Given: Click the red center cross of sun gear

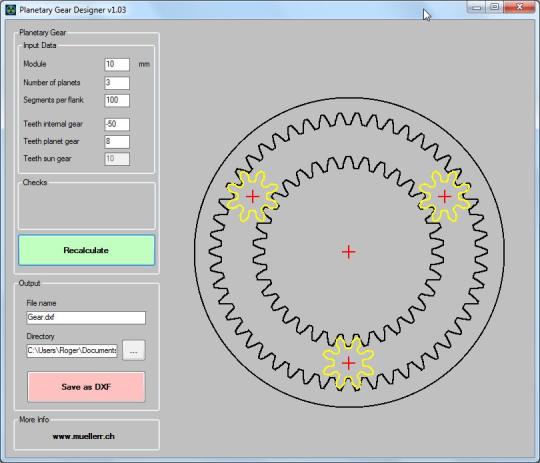Looking at the screenshot, I should (x=349, y=252).
